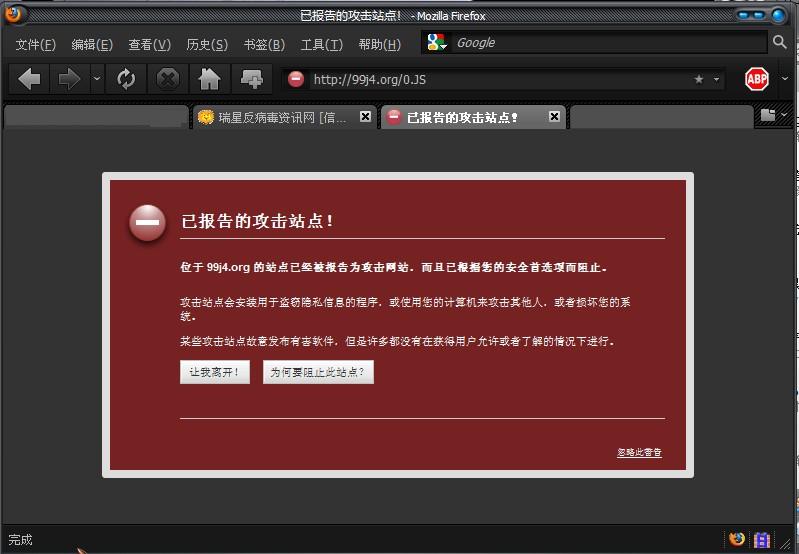Open the 查看(V) menu
Image resolution: width=799 pixels, height=554 pixels.
coord(149,45)
